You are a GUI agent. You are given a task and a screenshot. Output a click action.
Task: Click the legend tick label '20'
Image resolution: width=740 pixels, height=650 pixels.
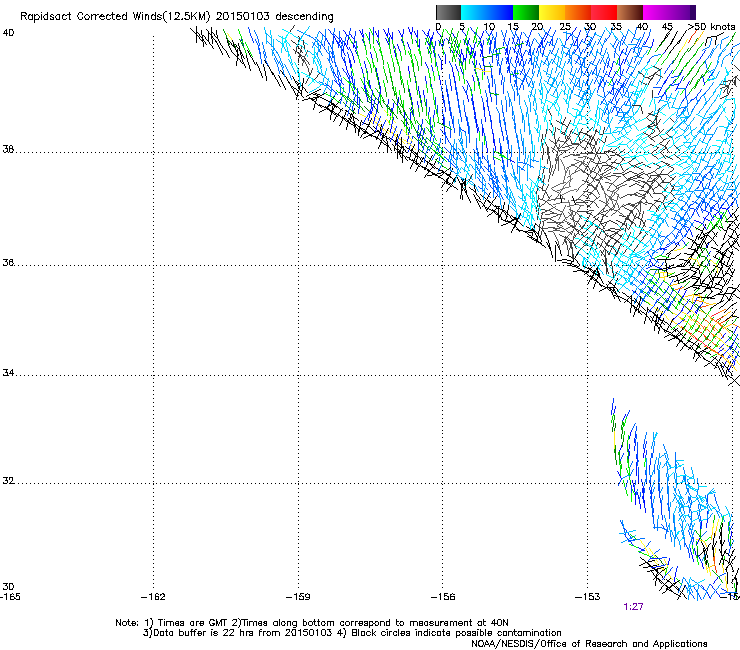(x=537, y=27)
